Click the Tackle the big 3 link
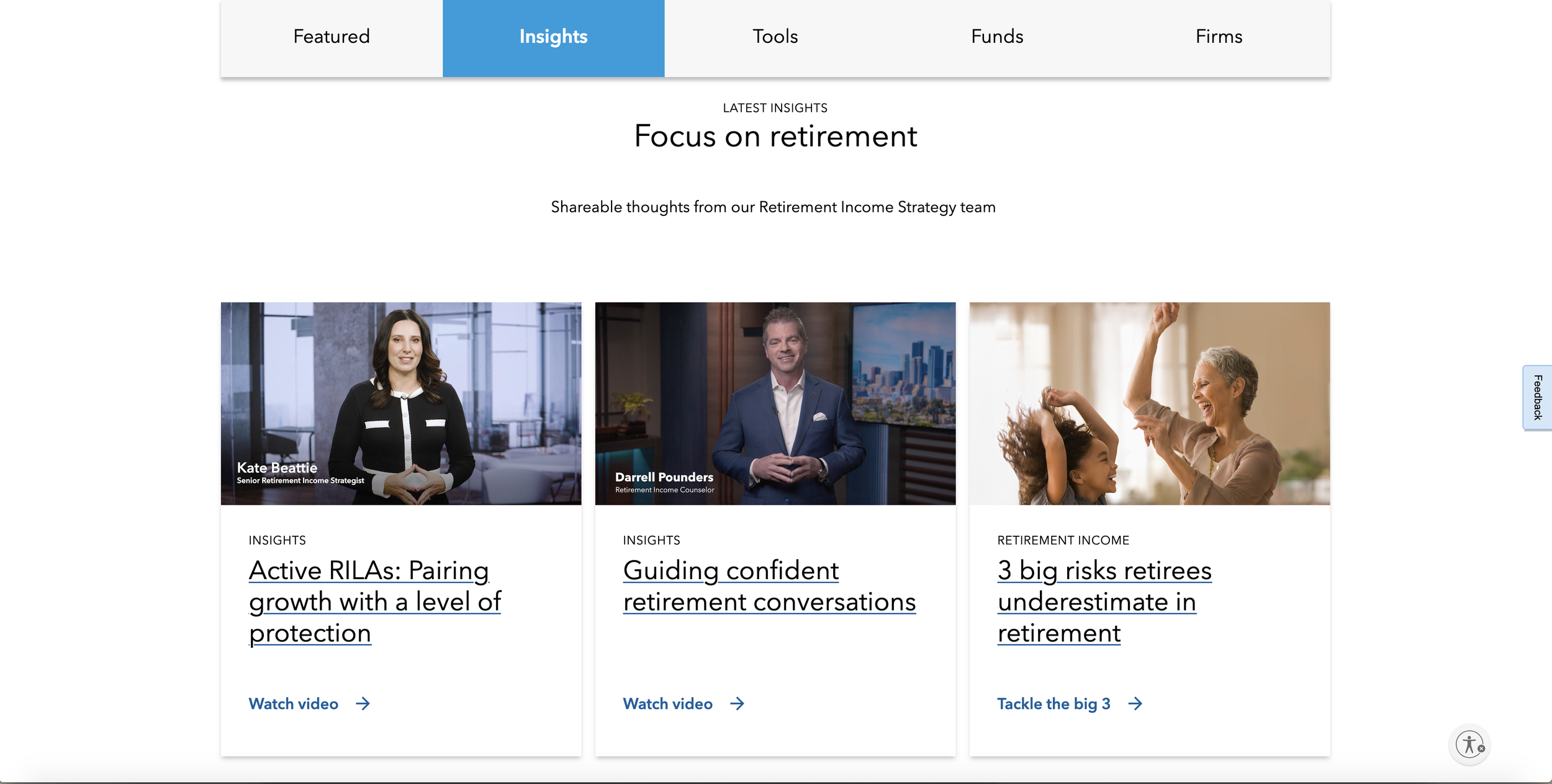This screenshot has width=1552, height=784. point(1053,704)
